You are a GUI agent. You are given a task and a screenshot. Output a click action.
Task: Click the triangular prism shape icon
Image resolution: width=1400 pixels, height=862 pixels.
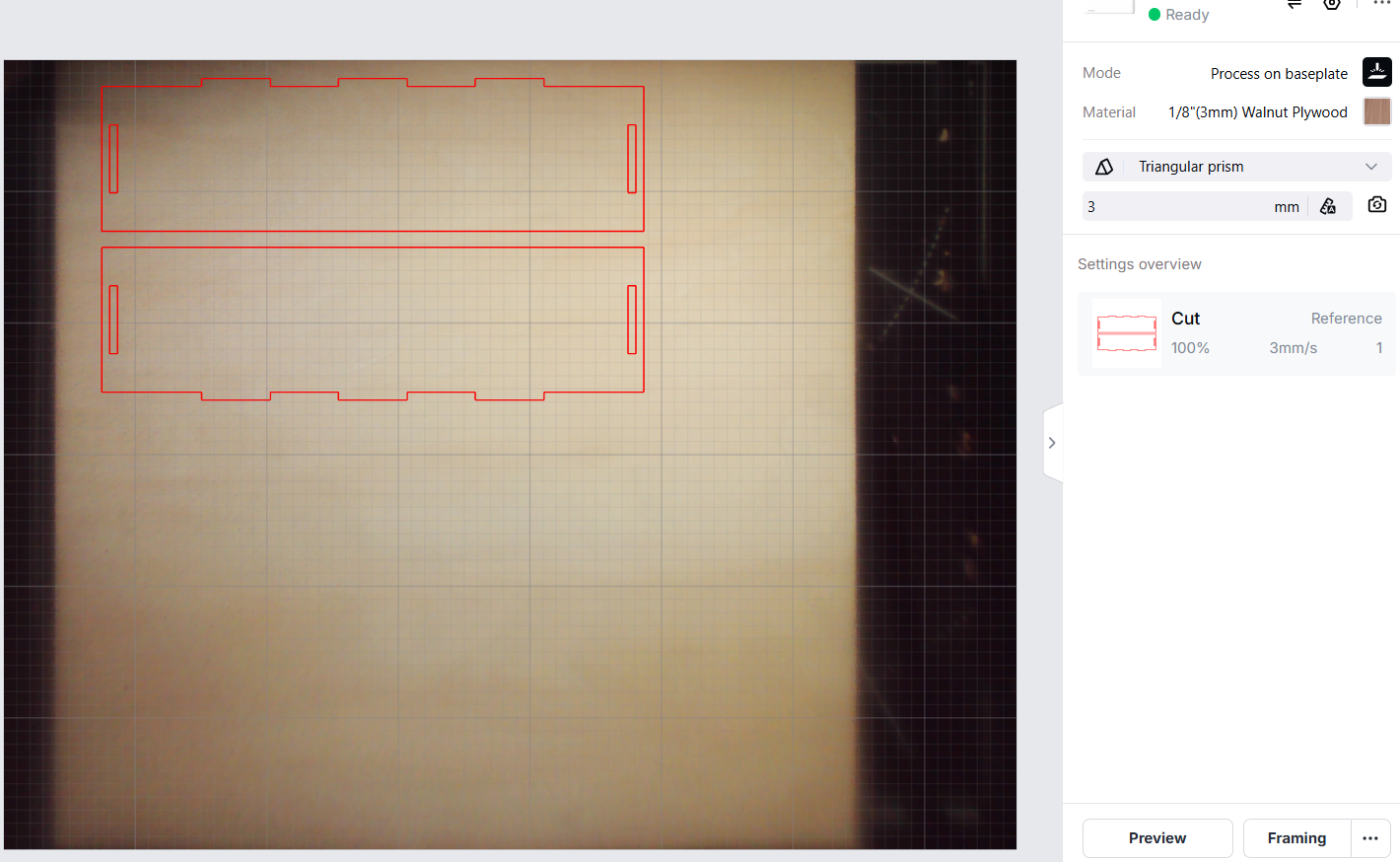pyautogui.click(x=1104, y=167)
